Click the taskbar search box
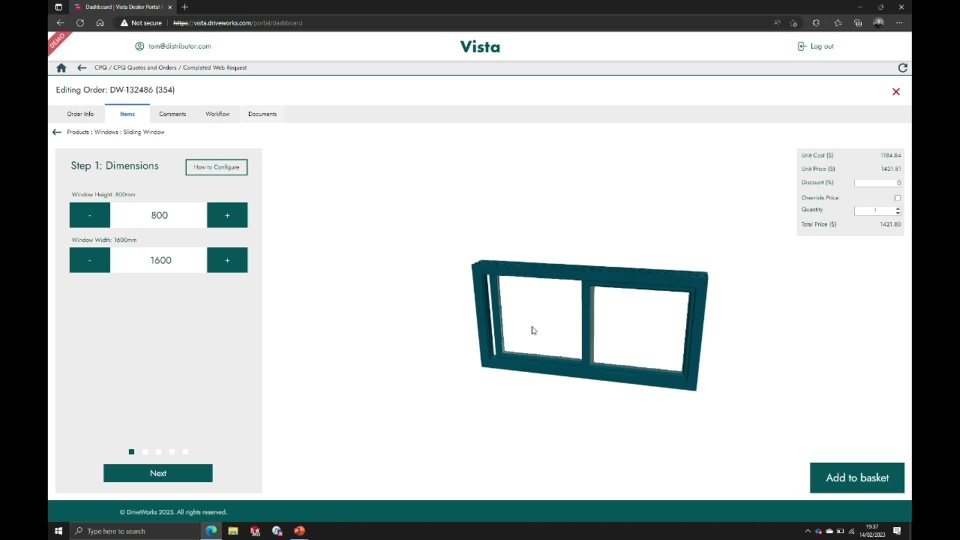Screen dimensions: 960x540 [x=135, y=531]
